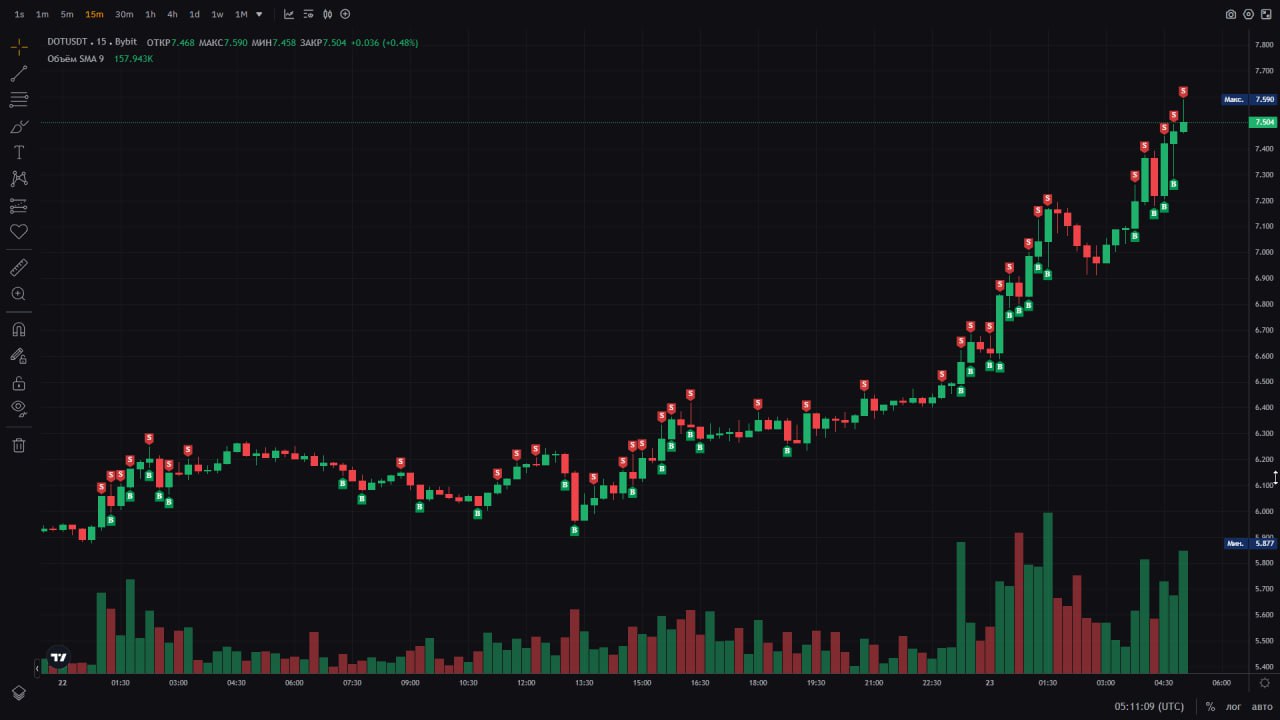Click the 05:11:09 (UTC) timezone button

pyautogui.click(x=1149, y=706)
